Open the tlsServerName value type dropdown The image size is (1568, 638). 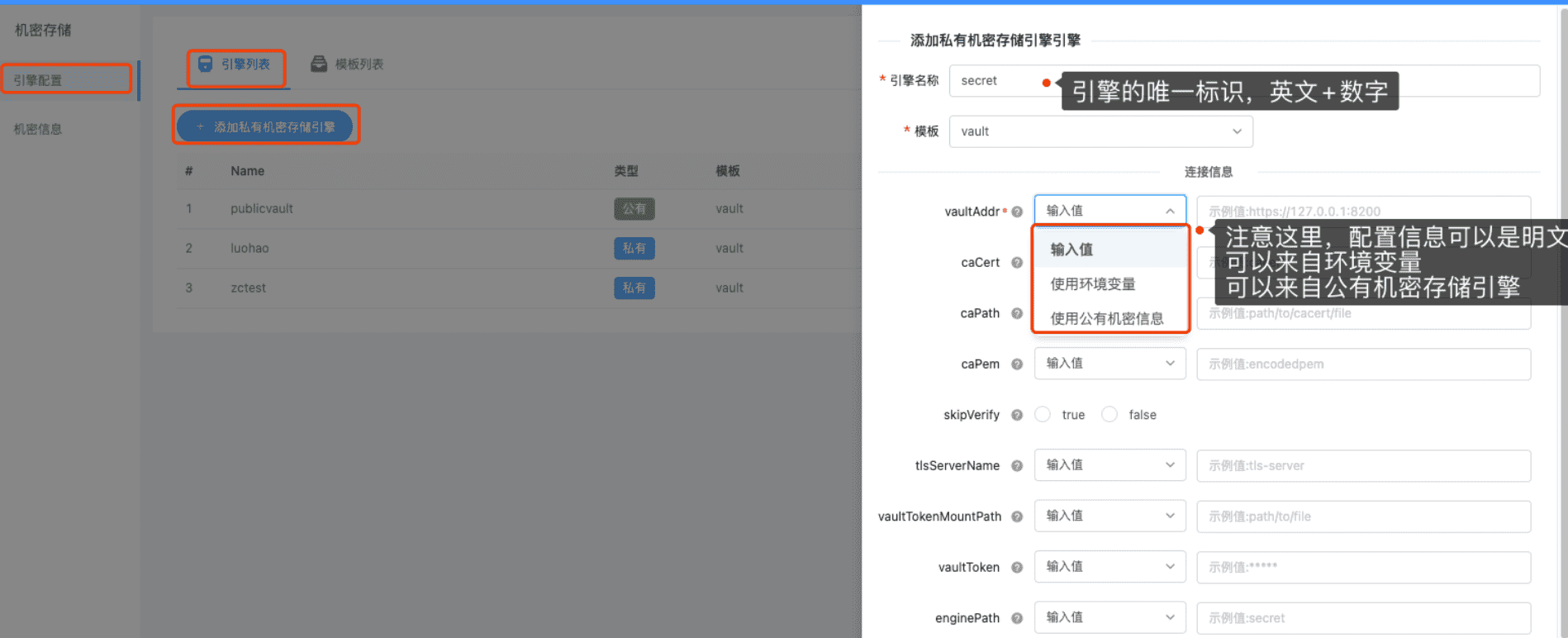coord(1109,465)
